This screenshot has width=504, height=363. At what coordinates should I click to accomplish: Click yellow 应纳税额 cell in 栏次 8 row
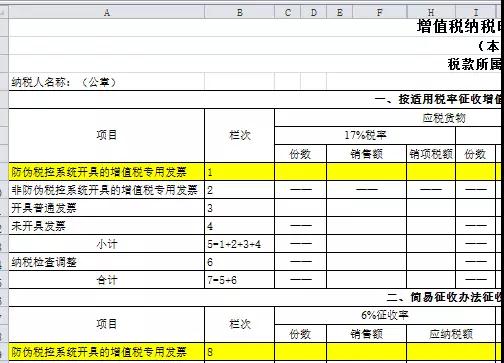click(x=451, y=352)
